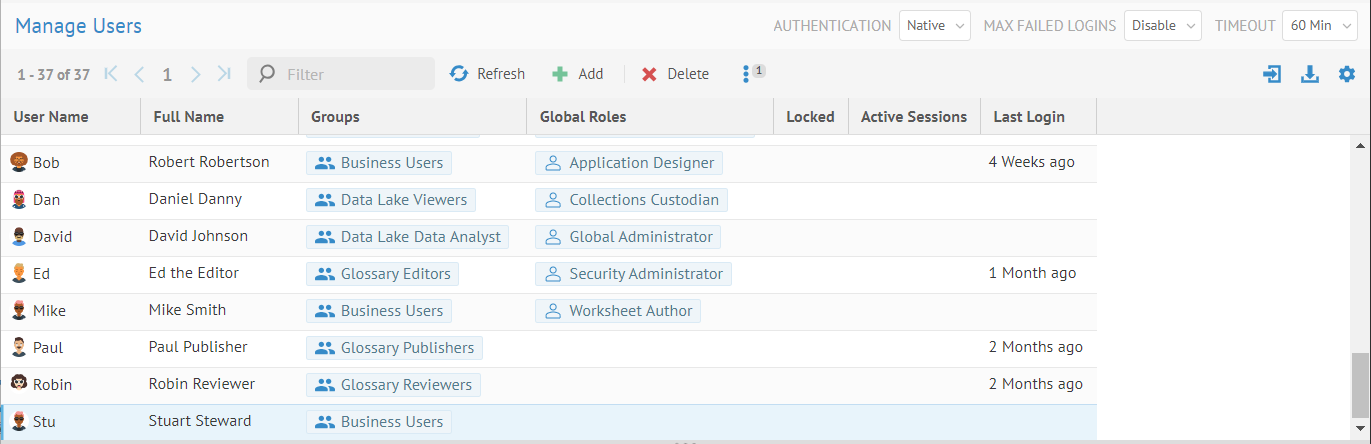Open the settings gear icon
Viewport: 1371px width, 444px height.
(1347, 74)
